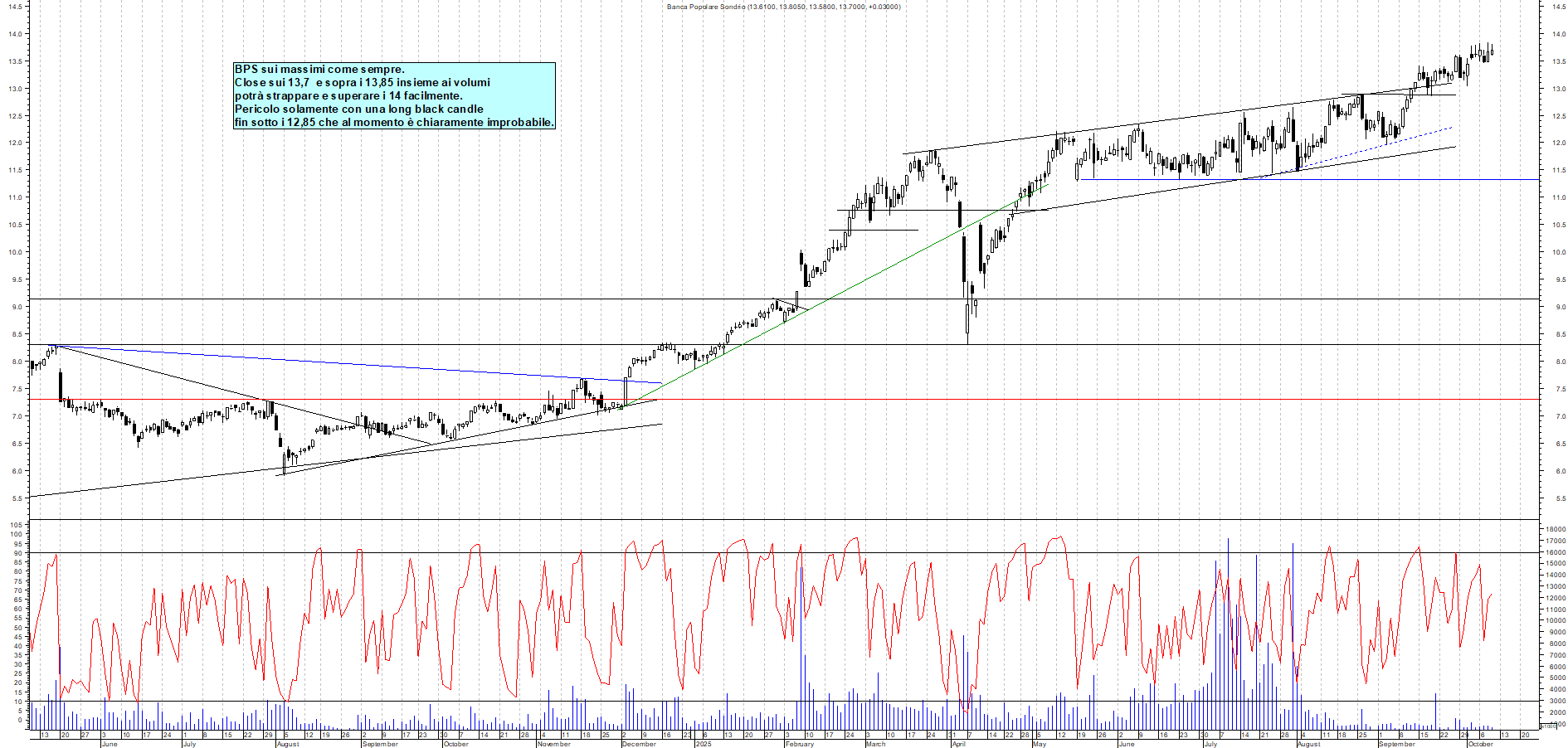Click the 'December' label on the time axis
1568x748 pixels.
[639, 744]
